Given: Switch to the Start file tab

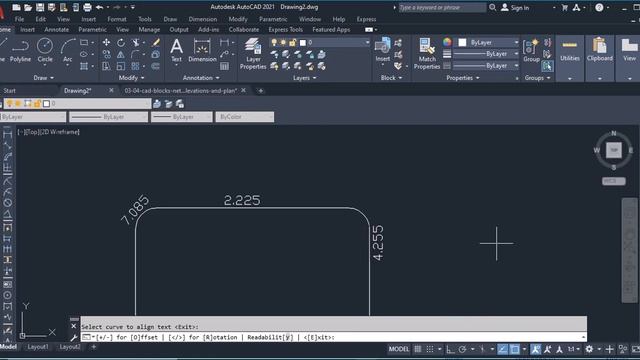Looking at the screenshot, I should [x=10, y=91].
